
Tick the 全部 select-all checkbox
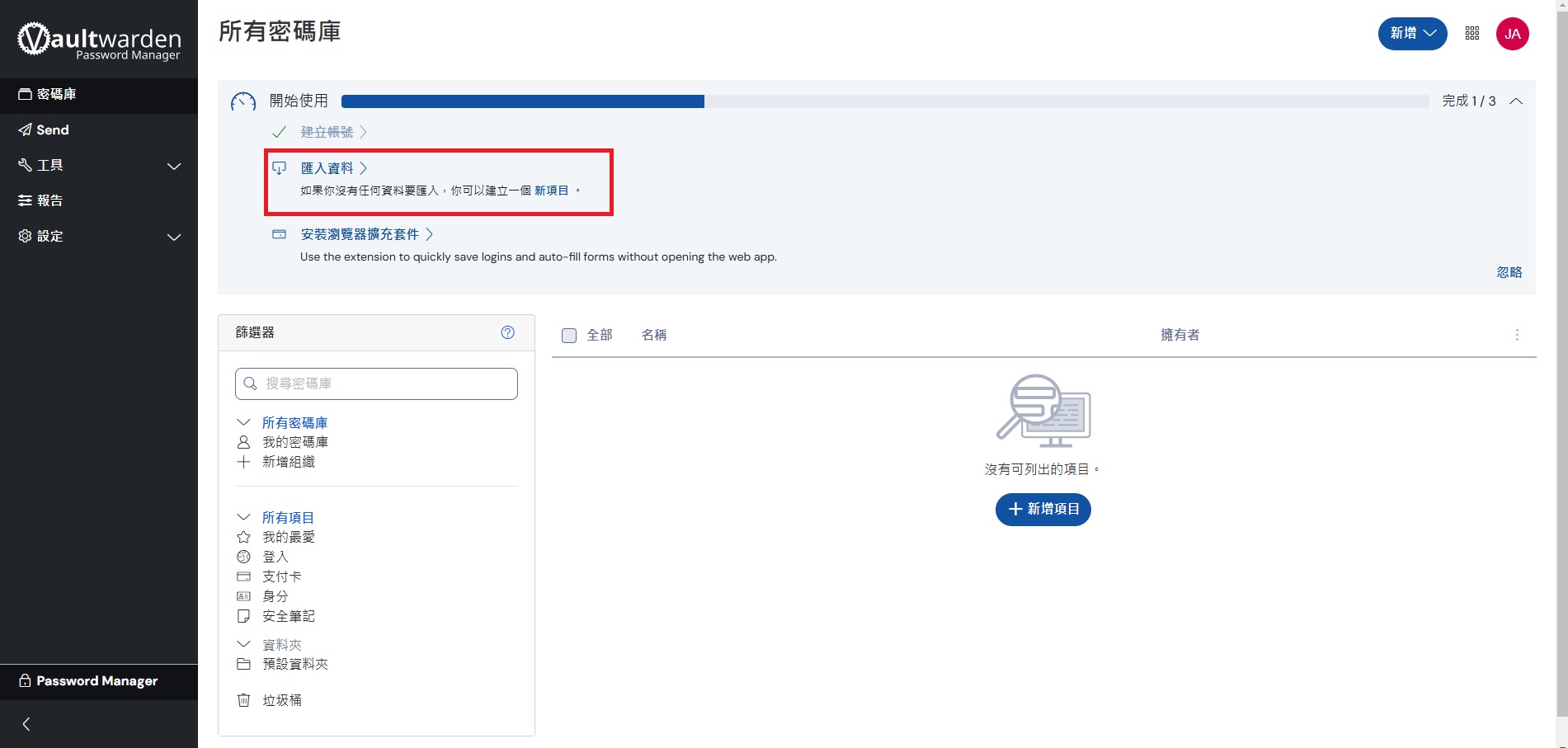(569, 336)
